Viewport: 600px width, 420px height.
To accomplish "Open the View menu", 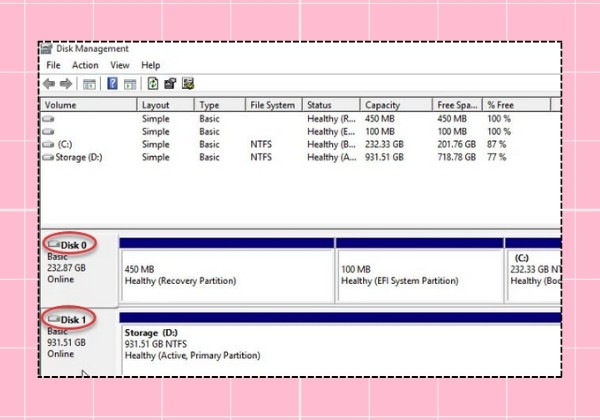I will [x=120, y=65].
